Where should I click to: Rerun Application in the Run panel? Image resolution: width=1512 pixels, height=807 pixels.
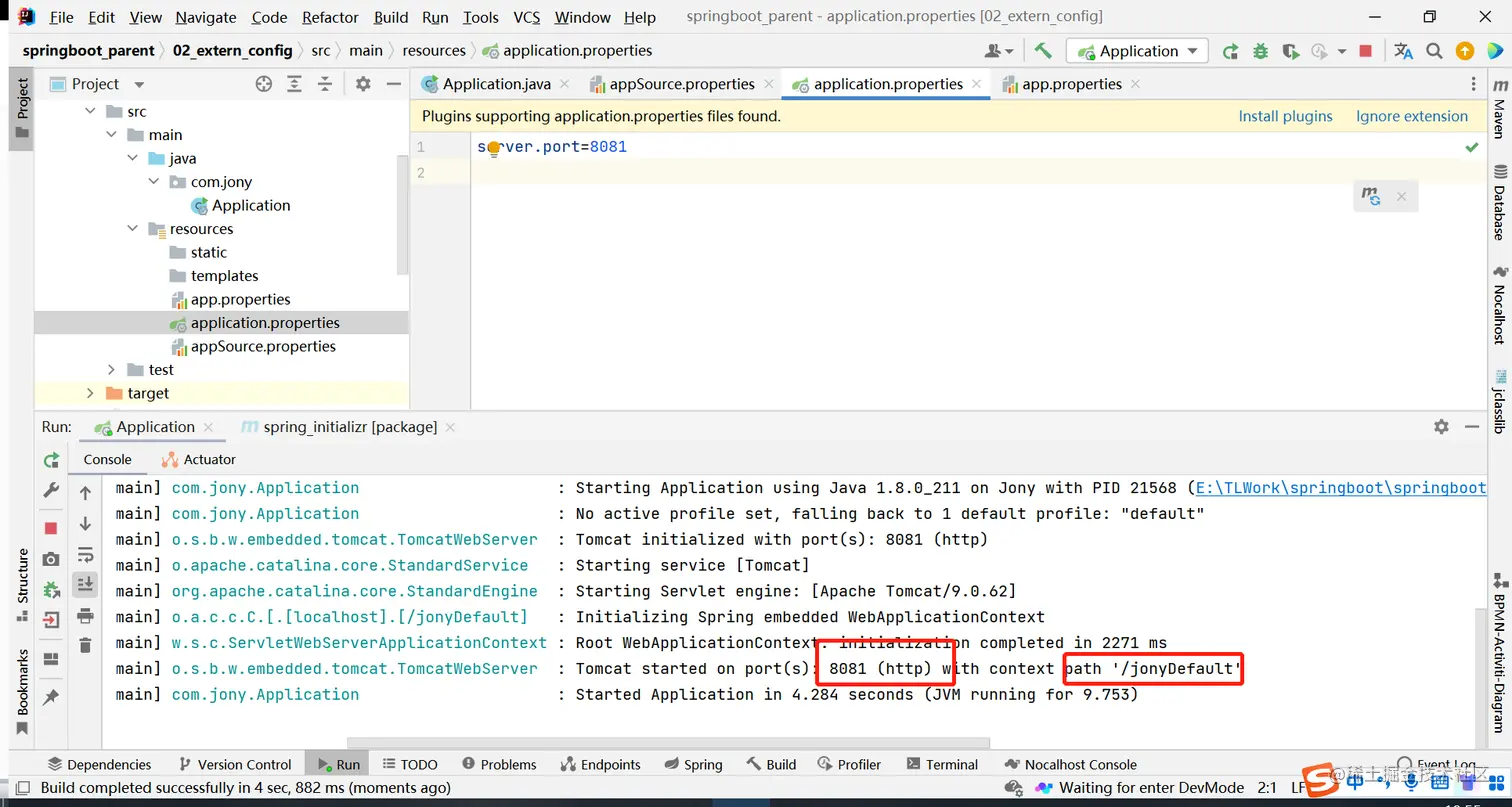click(x=51, y=460)
